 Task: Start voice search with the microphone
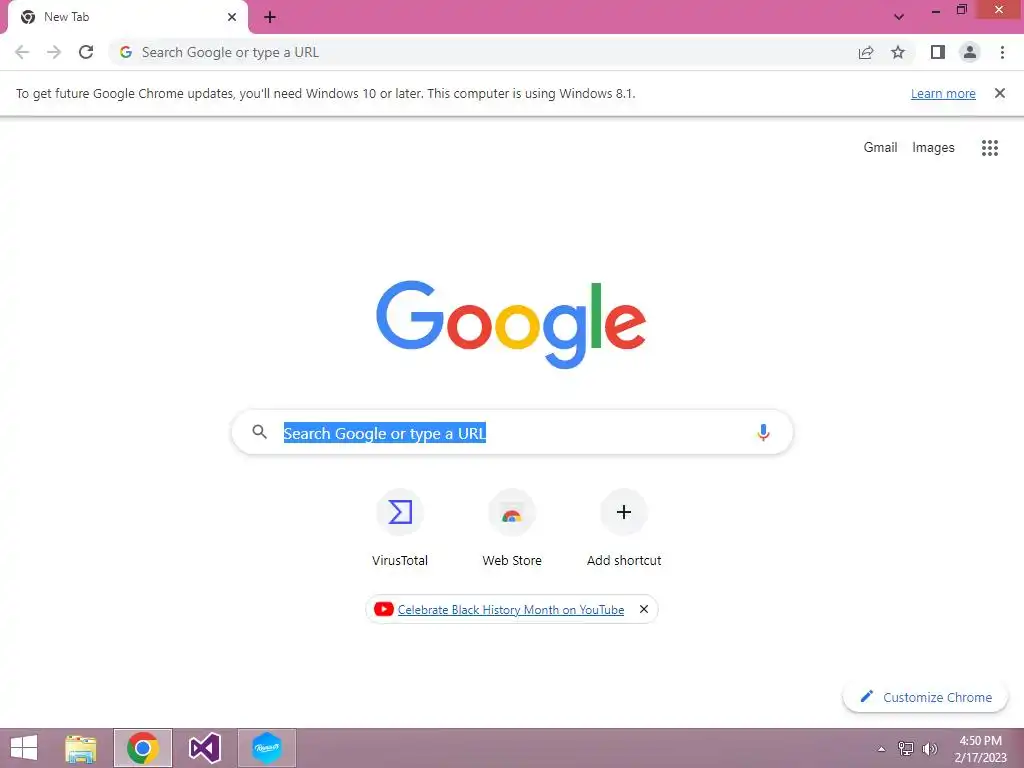pyautogui.click(x=763, y=432)
